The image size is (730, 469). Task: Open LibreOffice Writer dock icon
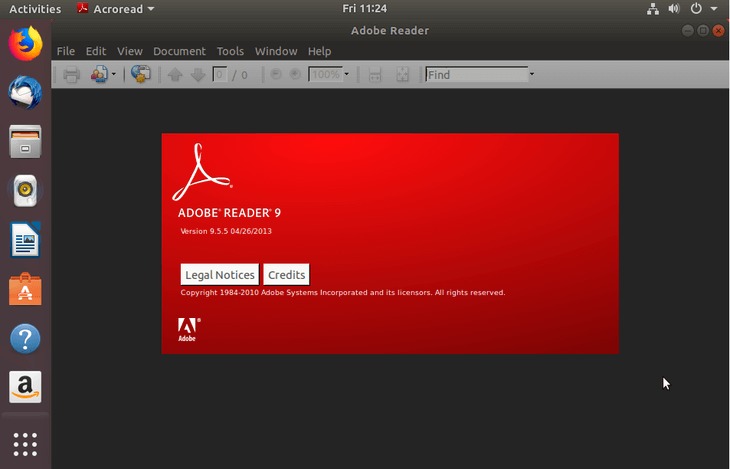25,240
